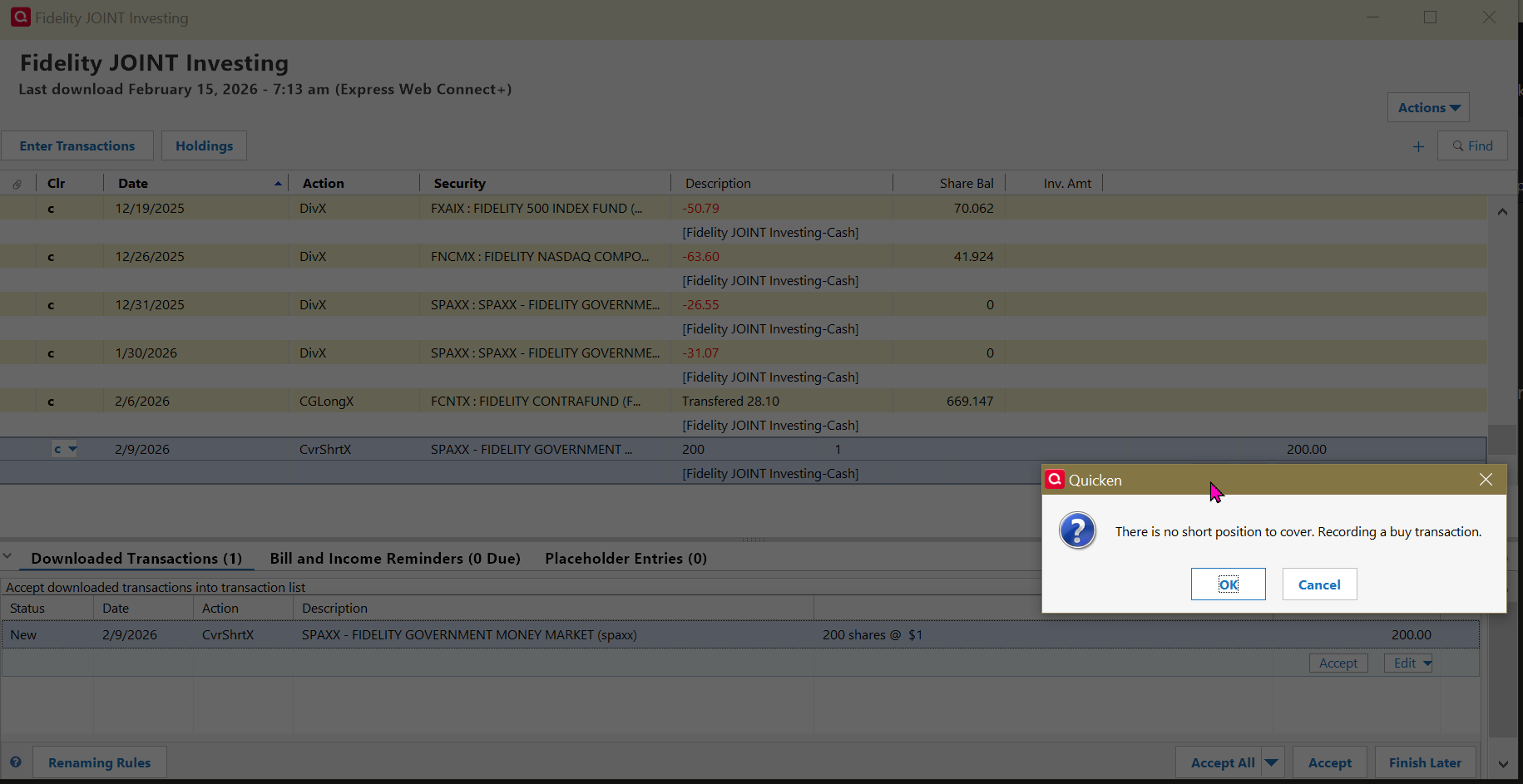Click the Status column header in downloaded list
Image resolution: width=1523 pixels, height=784 pixels.
point(47,609)
